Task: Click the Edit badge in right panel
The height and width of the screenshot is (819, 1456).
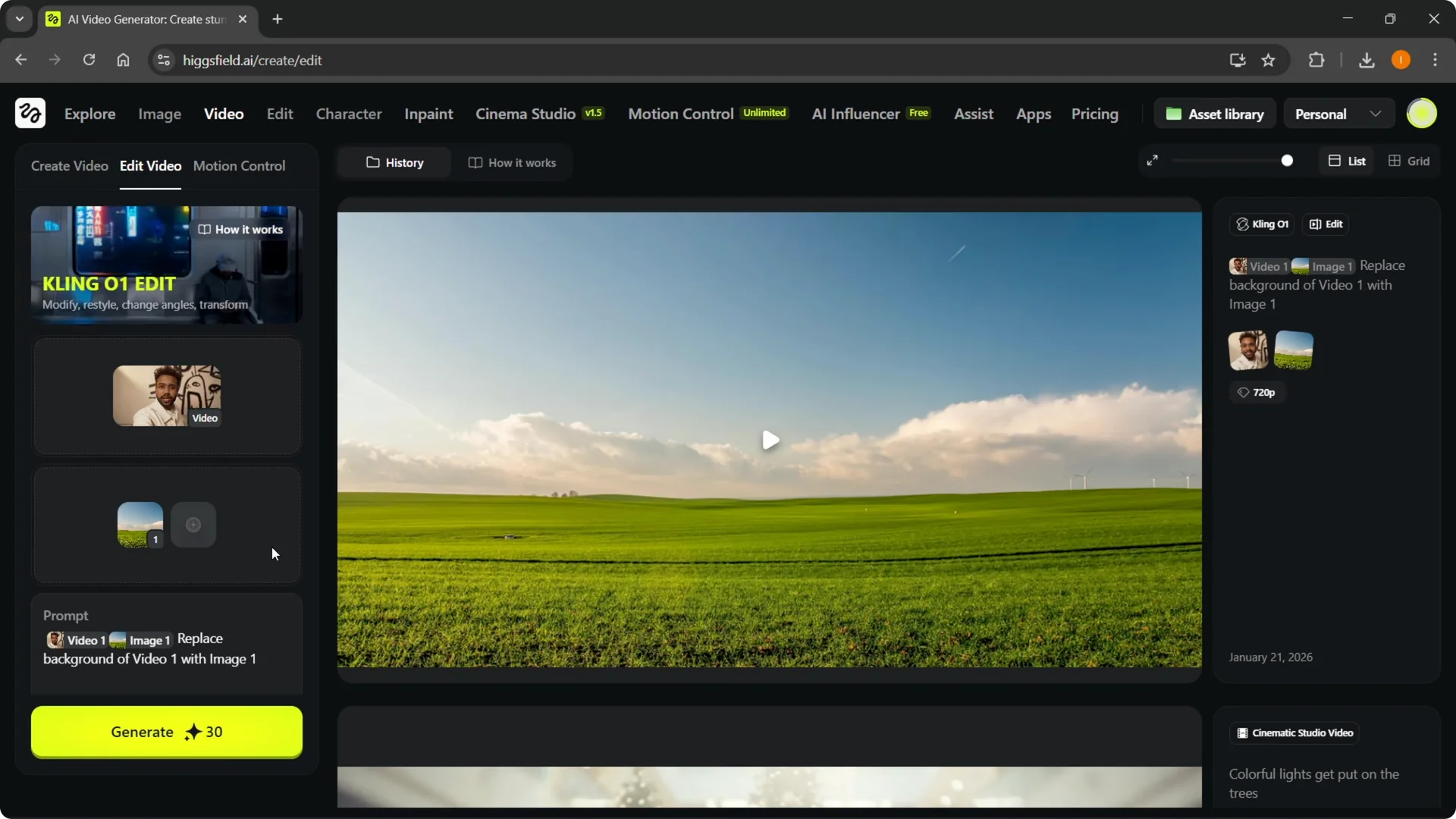Action: tap(1326, 224)
